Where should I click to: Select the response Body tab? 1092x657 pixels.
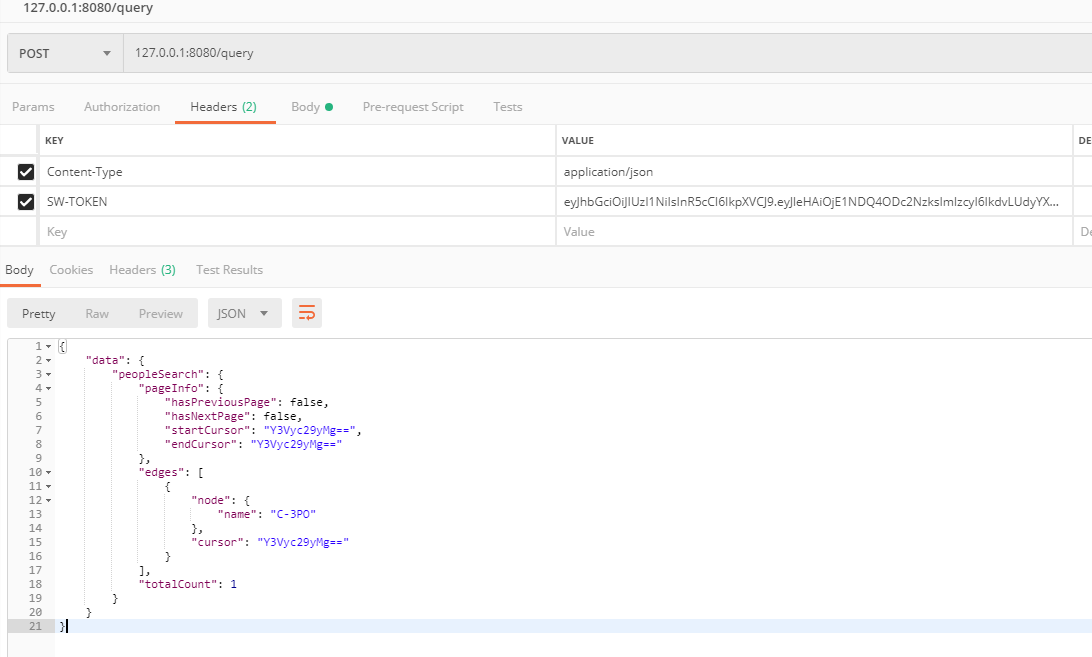coord(20,270)
